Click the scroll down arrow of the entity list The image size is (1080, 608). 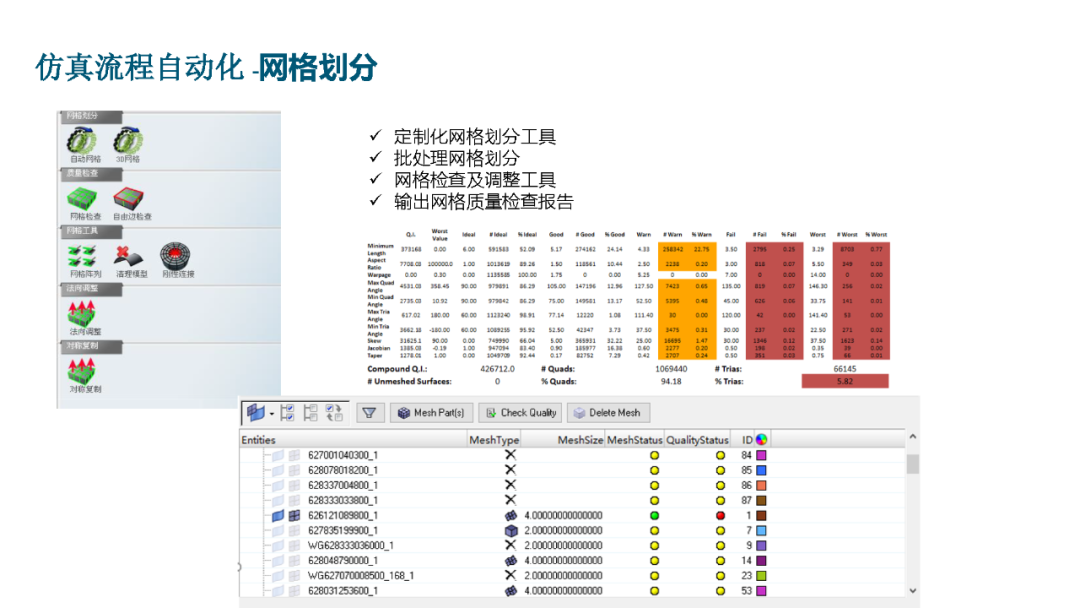coord(913,590)
